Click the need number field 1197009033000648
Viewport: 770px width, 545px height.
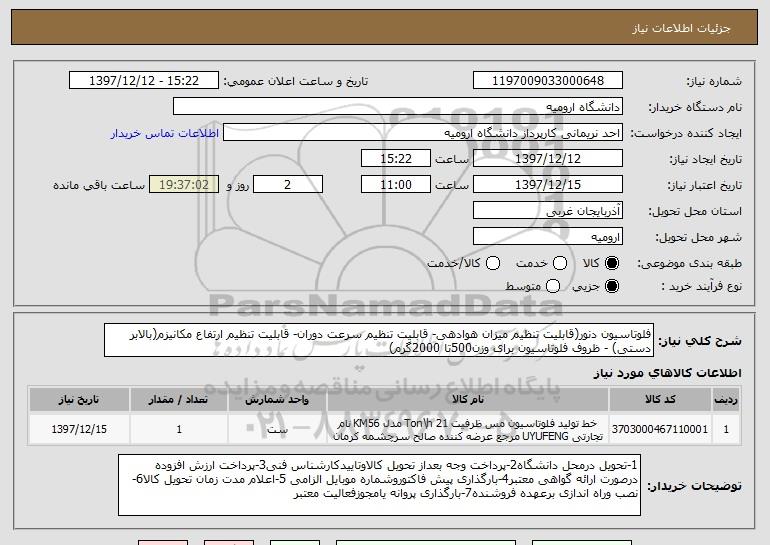pos(548,81)
